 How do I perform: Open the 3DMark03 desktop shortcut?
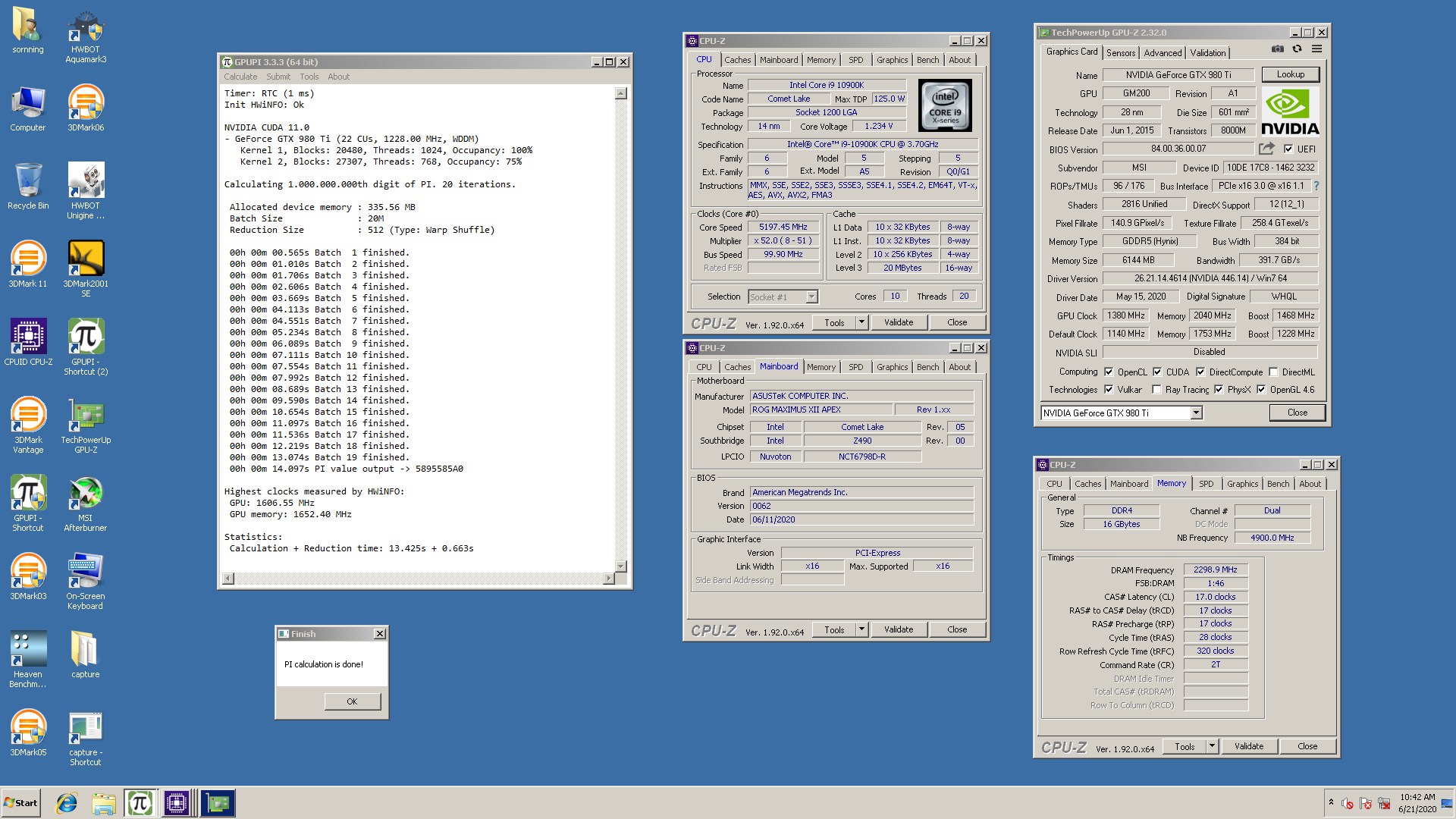point(28,576)
